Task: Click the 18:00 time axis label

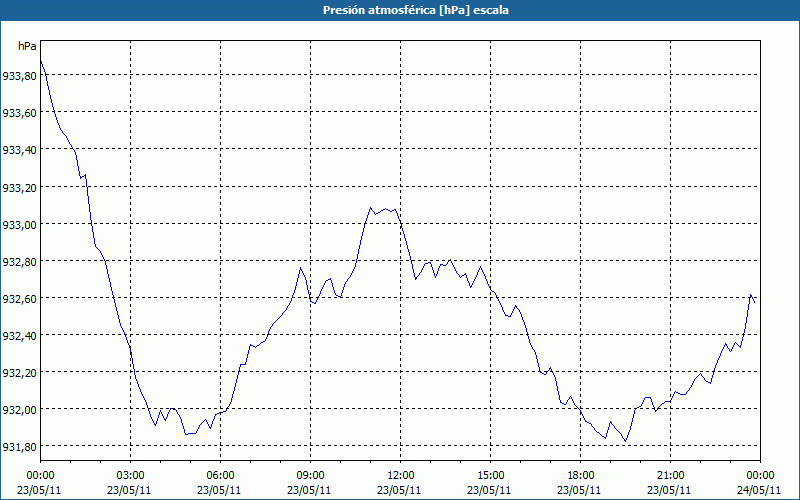Action: 581,476
